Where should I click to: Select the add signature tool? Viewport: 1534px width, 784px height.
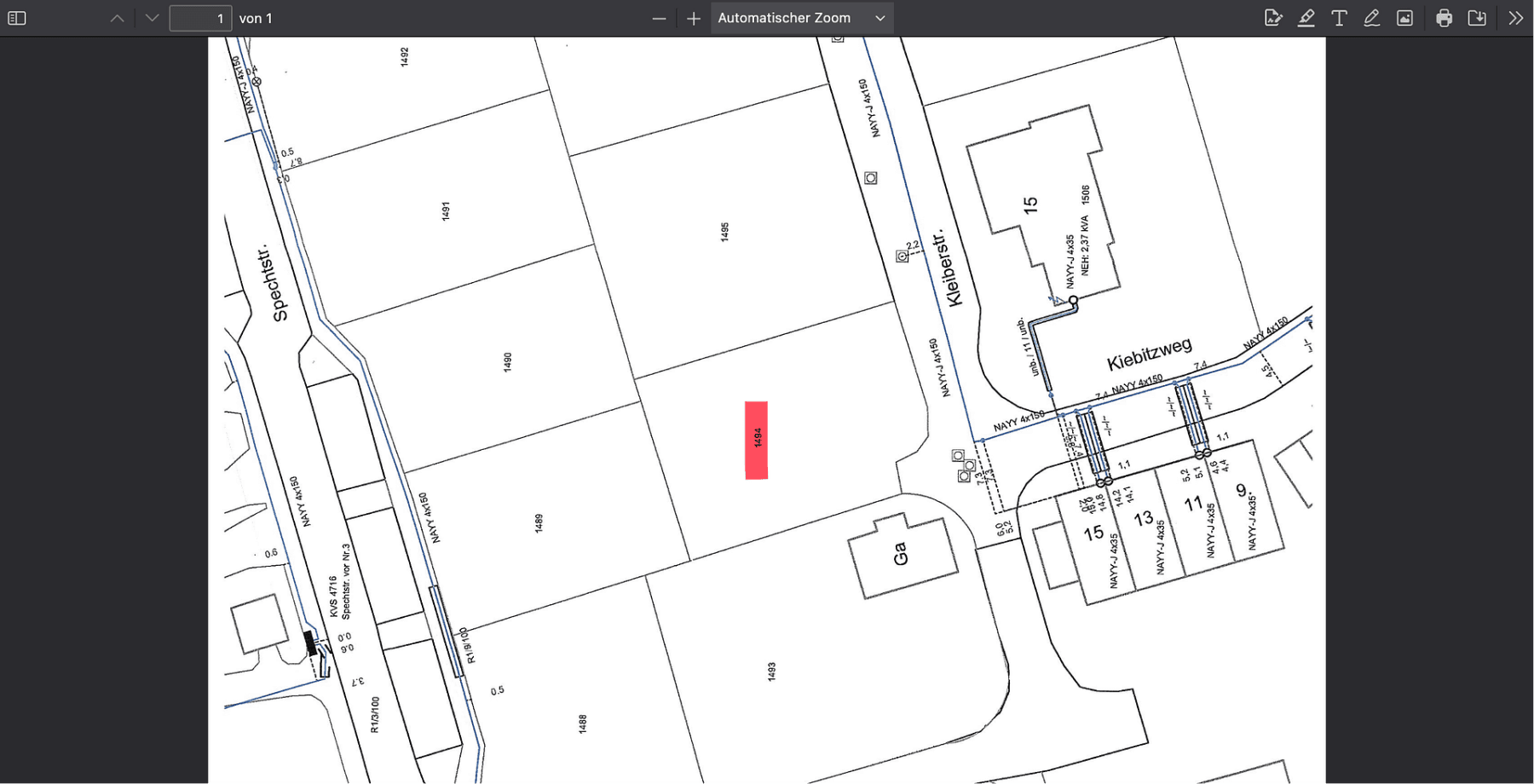click(x=1273, y=18)
